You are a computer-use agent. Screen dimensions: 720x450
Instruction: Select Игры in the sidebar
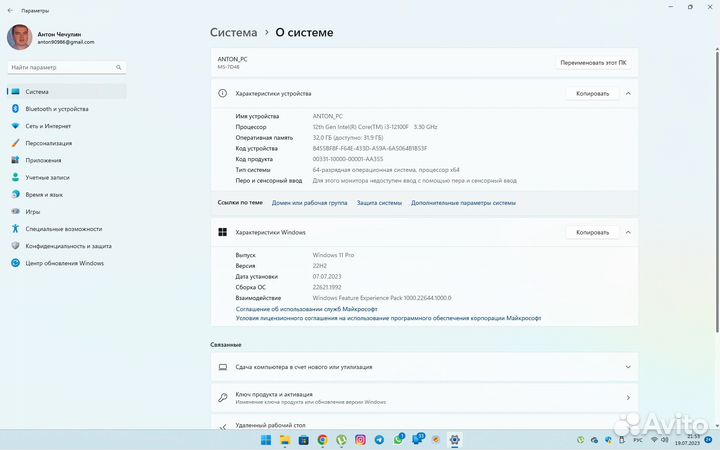point(33,211)
